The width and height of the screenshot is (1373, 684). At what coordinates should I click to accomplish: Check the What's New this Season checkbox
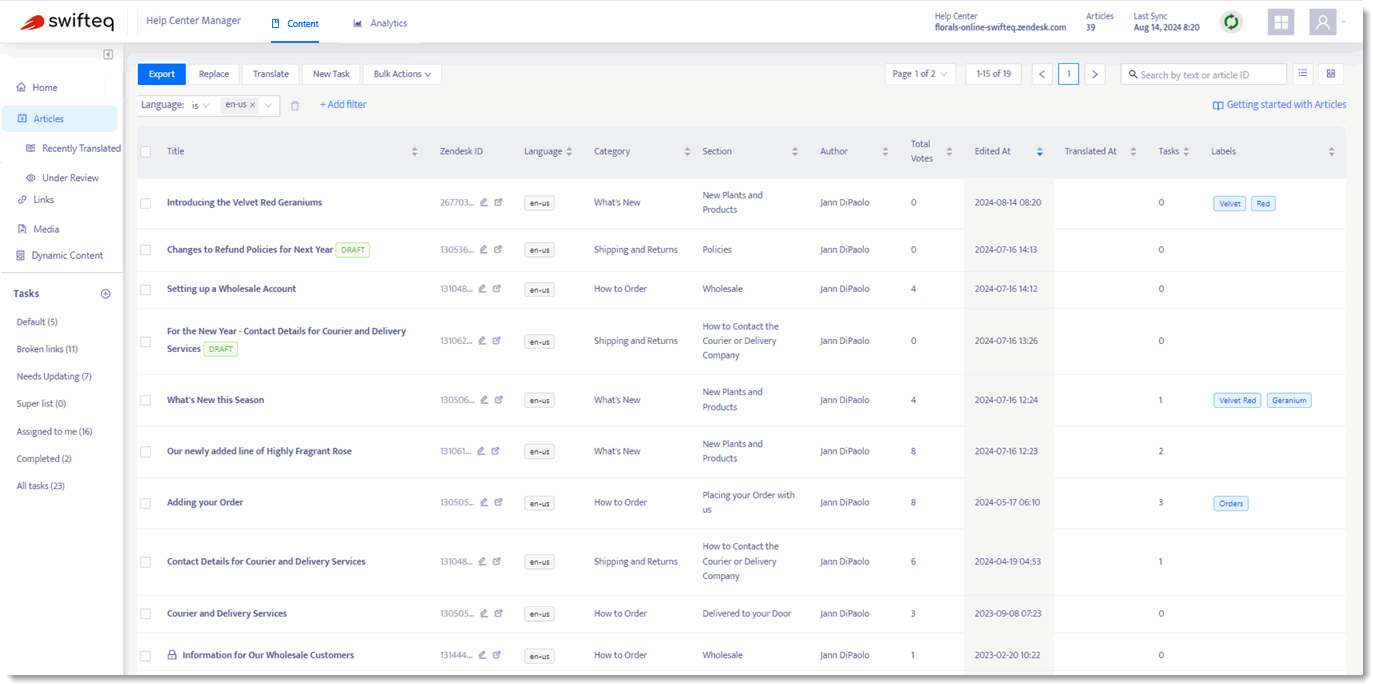[x=146, y=400]
